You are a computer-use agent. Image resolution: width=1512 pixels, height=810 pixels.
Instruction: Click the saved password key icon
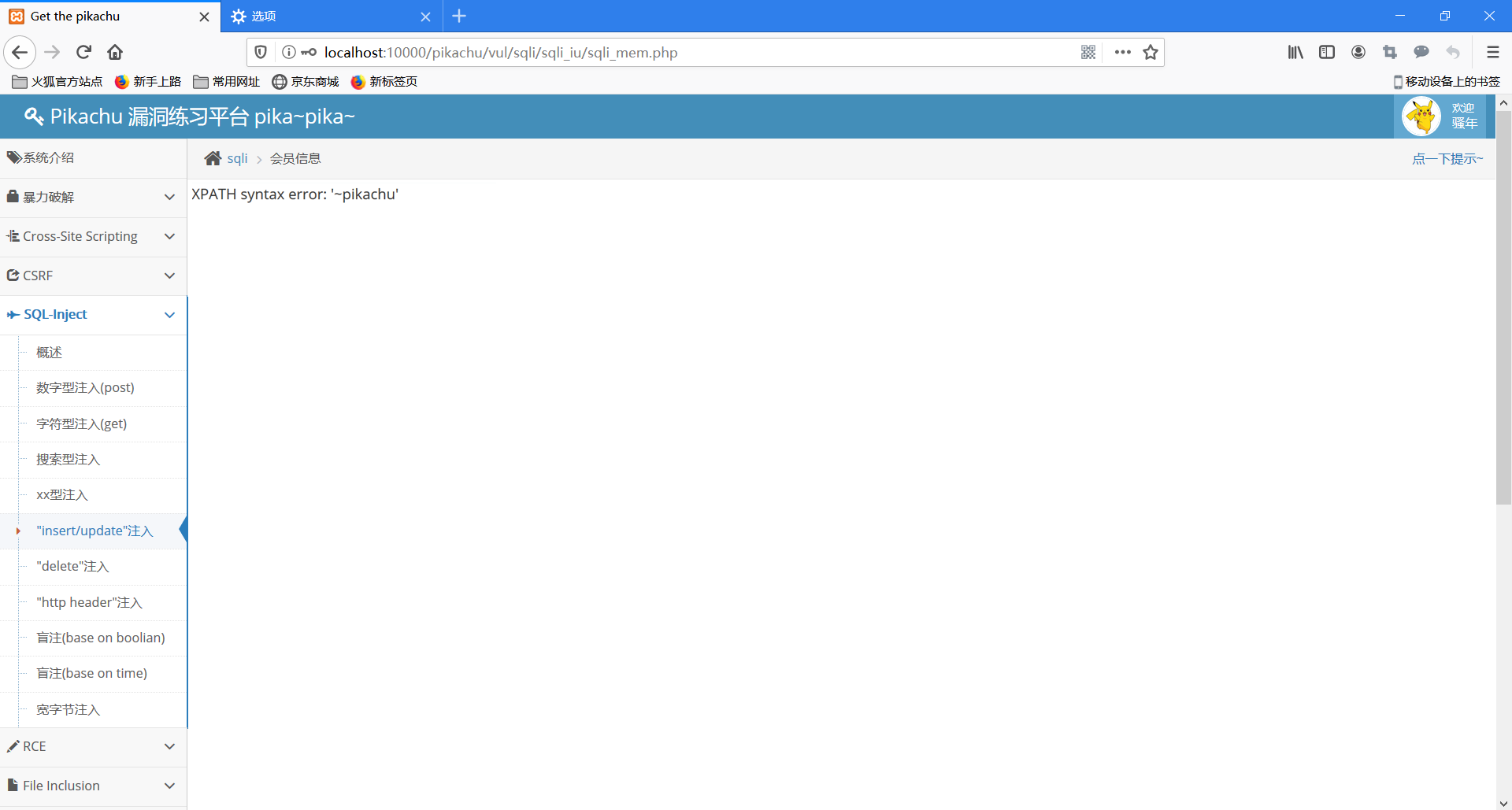pyautogui.click(x=309, y=52)
